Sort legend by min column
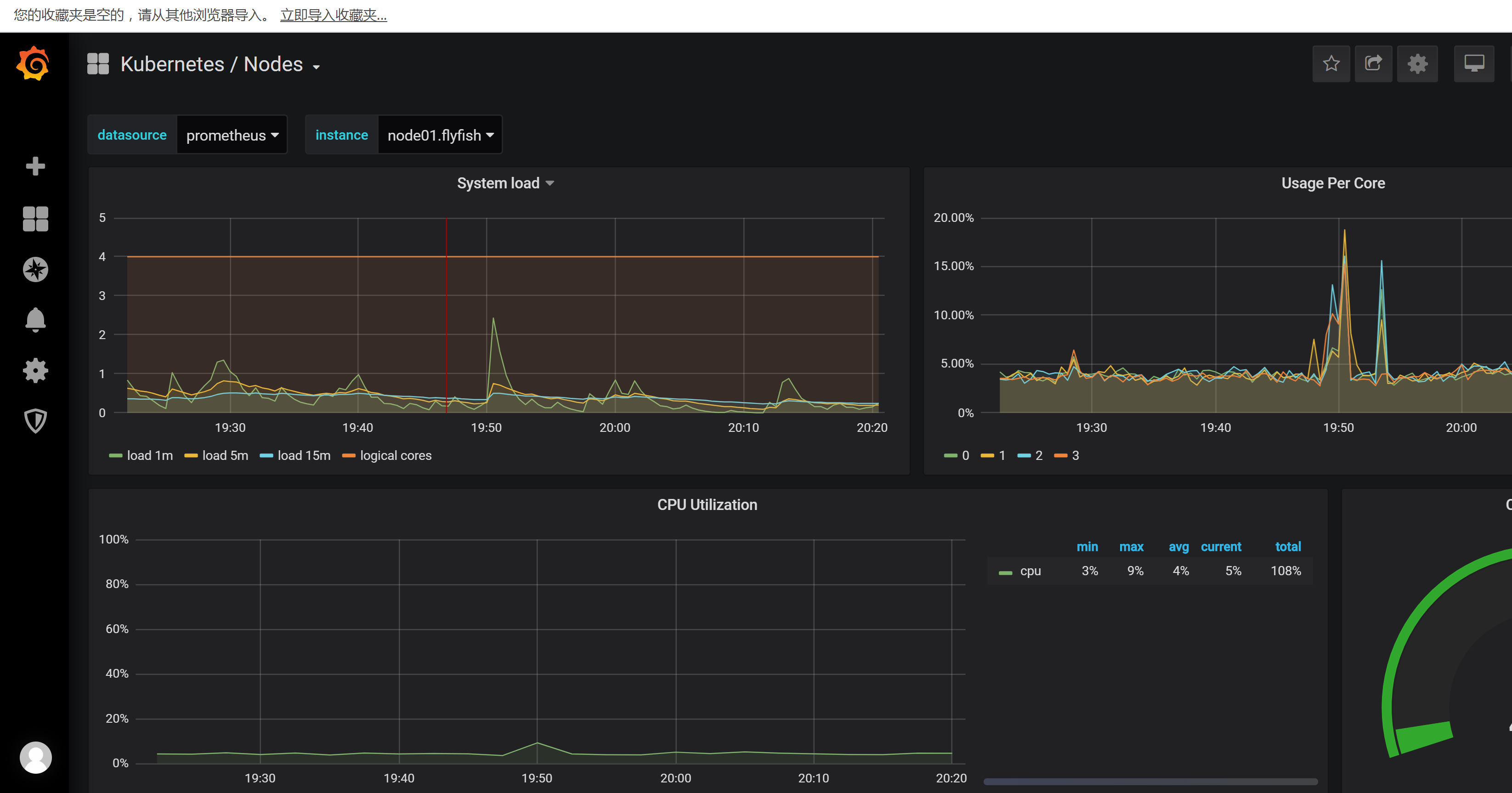1512x793 pixels. 1087,546
